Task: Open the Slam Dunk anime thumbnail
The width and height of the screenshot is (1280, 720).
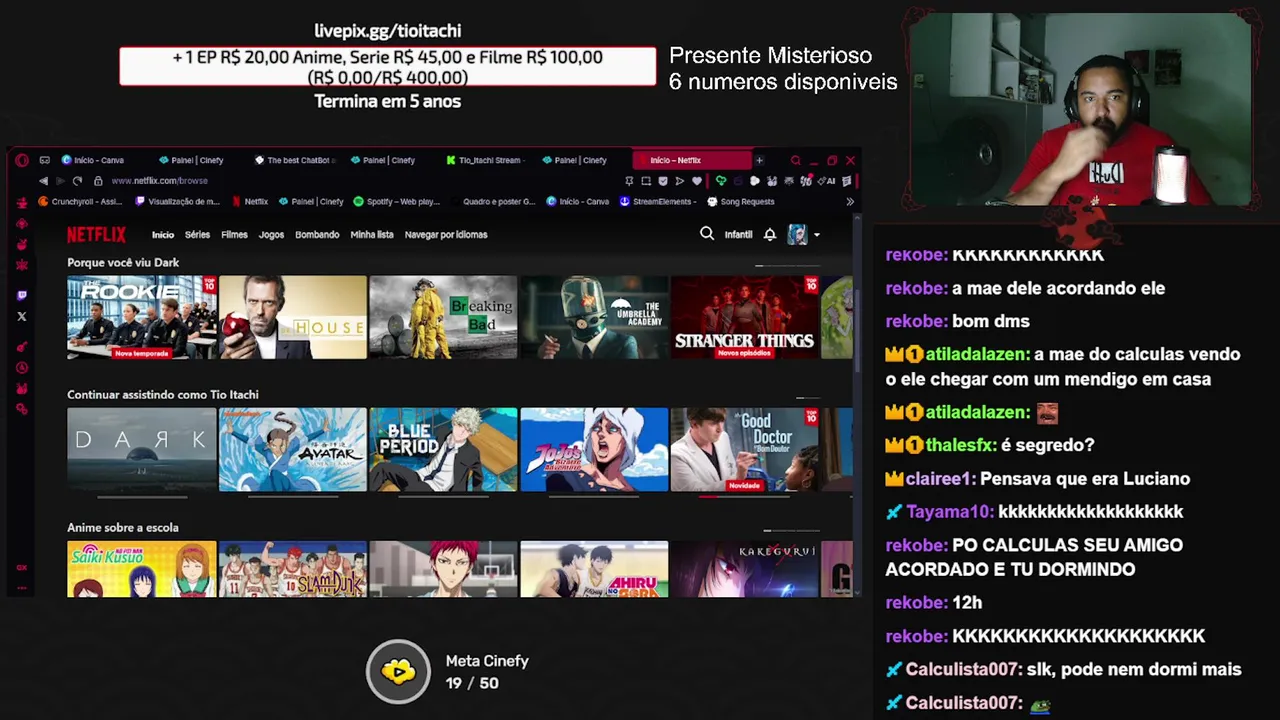Action: coord(293,569)
